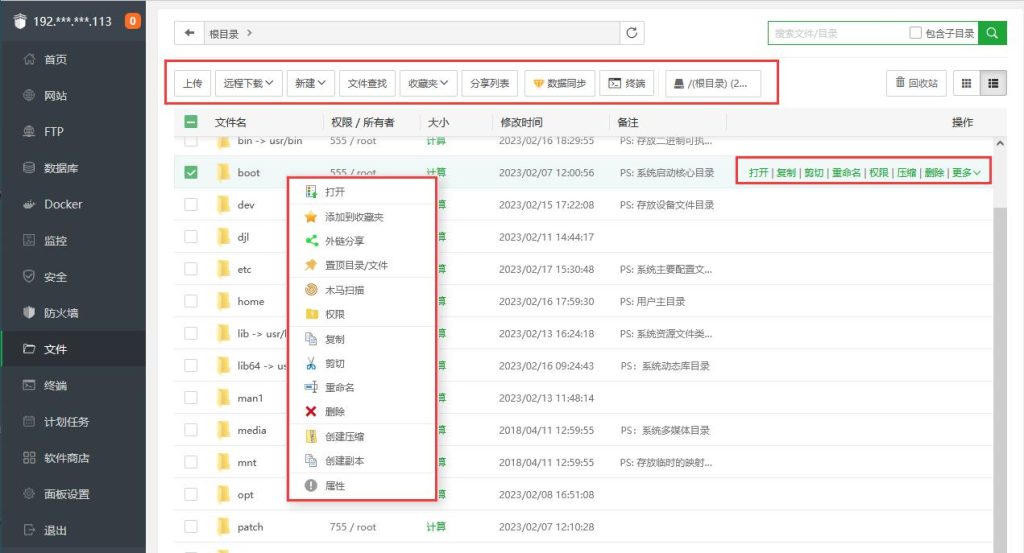Check the media row checkbox

(x=191, y=430)
